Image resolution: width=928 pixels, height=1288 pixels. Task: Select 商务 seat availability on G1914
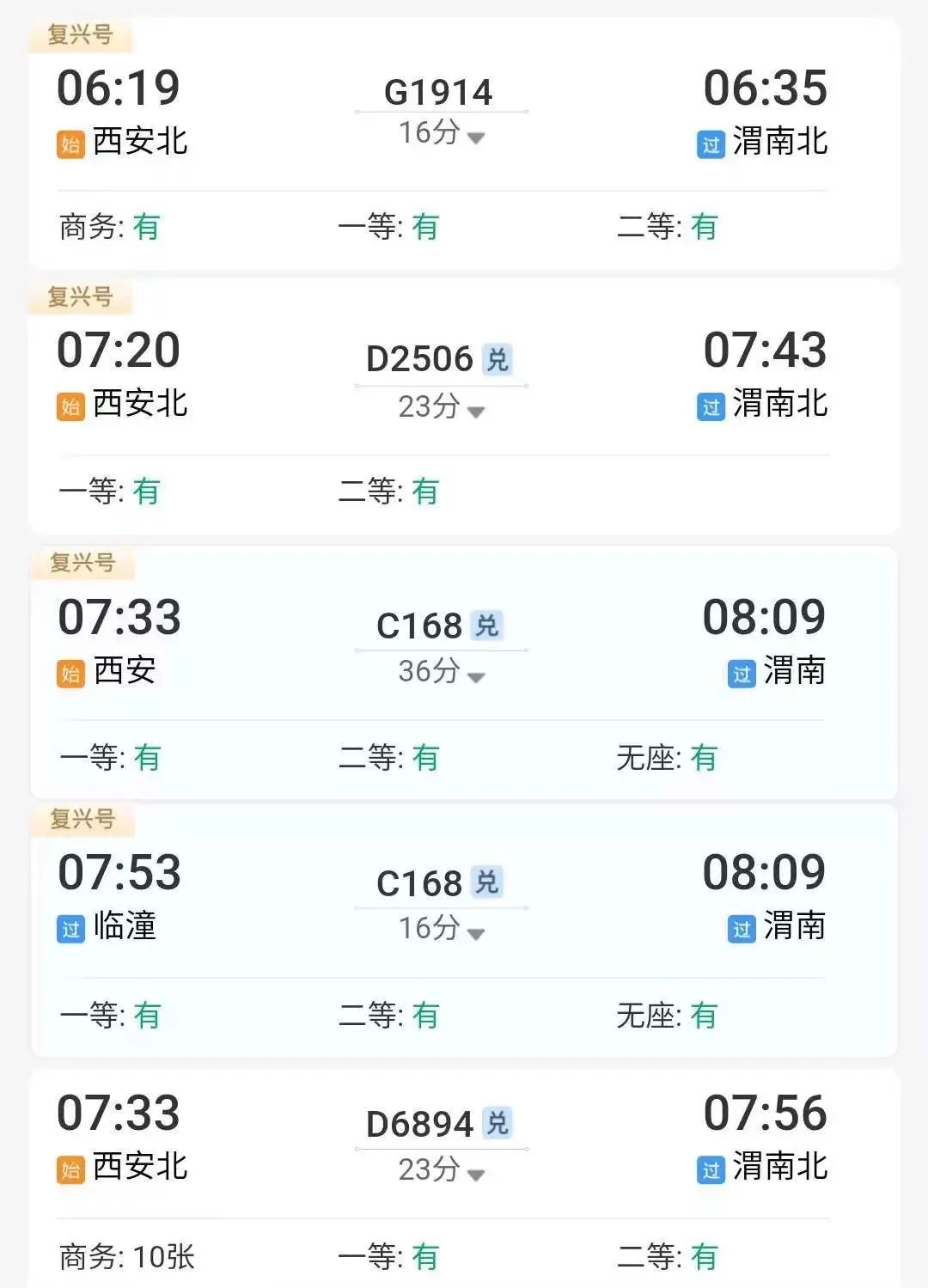coord(109,227)
